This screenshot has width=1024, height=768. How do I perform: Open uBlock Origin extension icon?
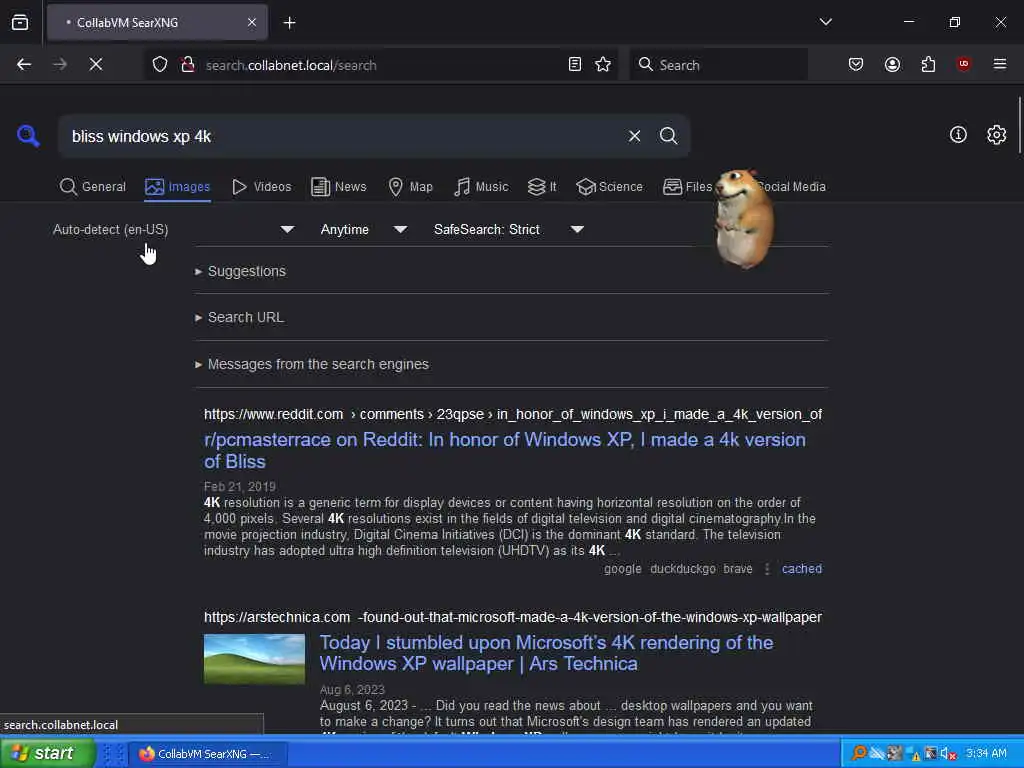tap(963, 64)
